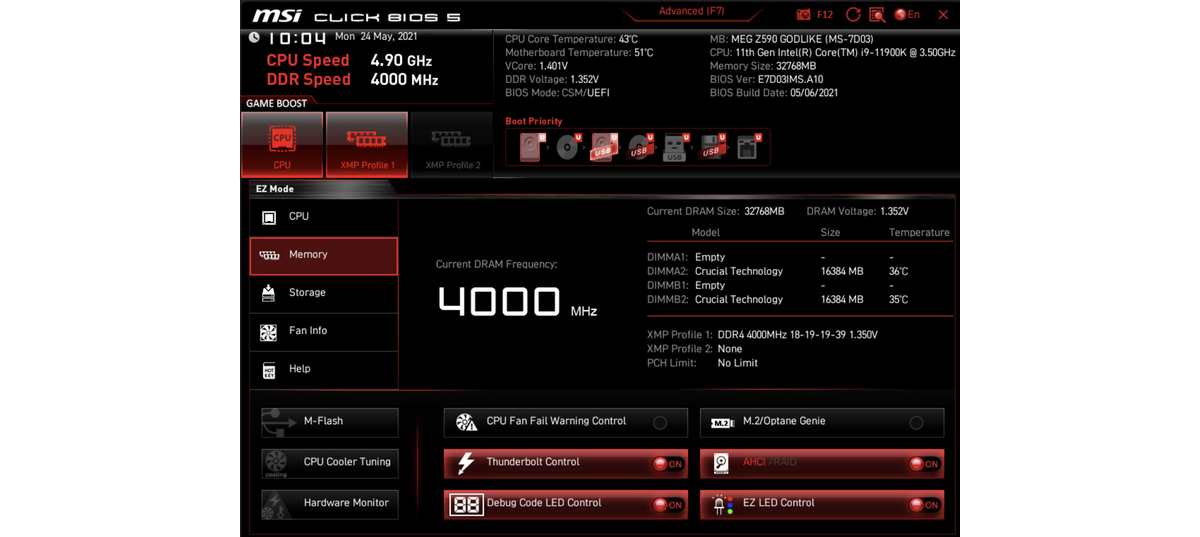
Task: Turn off EZ LED Control switch
Action: click(923, 505)
